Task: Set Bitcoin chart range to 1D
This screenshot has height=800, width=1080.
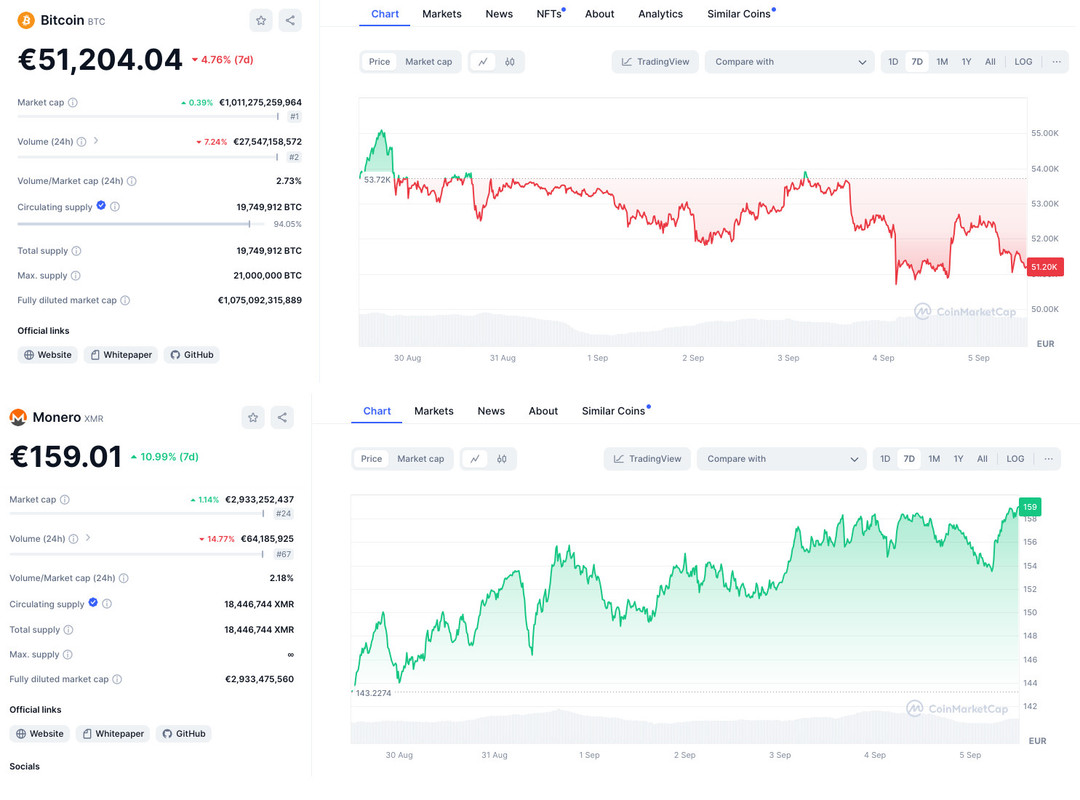Action: pos(893,62)
